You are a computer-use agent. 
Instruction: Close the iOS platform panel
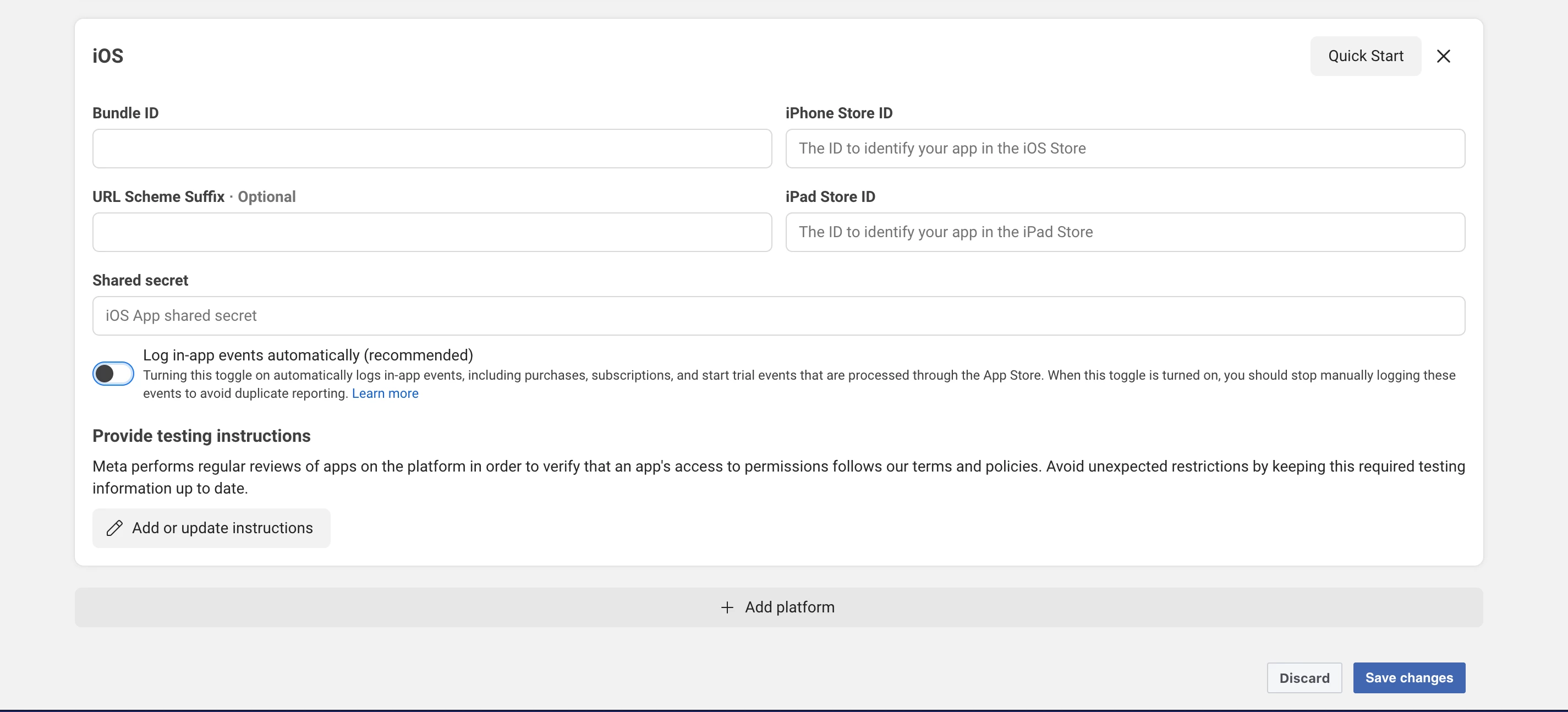1443,56
